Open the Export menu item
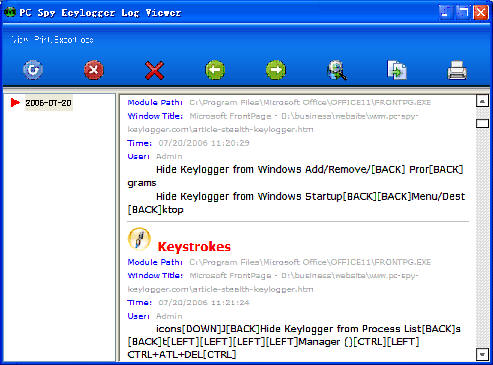493x365 pixels. (x=65, y=40)
